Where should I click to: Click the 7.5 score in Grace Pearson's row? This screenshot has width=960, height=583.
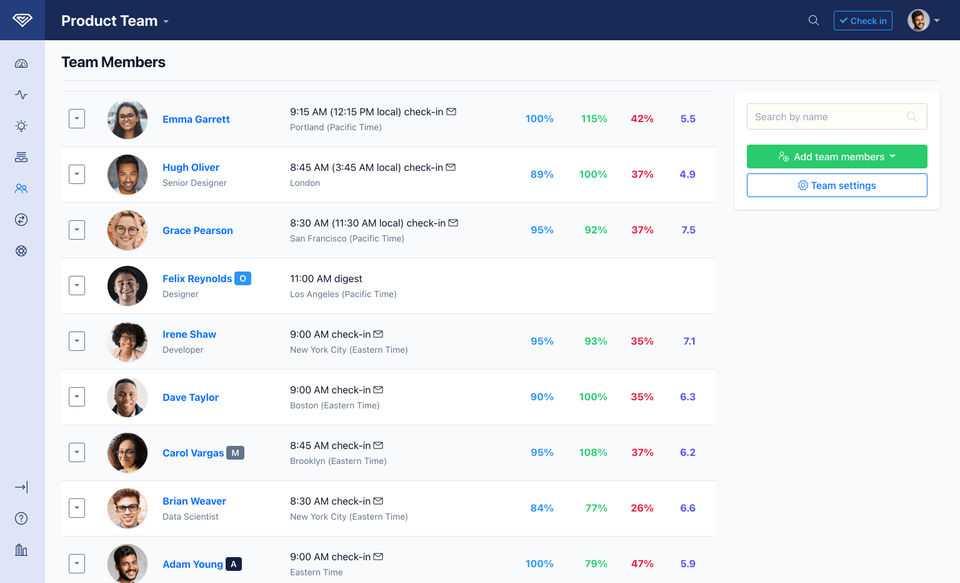point(688,230)
